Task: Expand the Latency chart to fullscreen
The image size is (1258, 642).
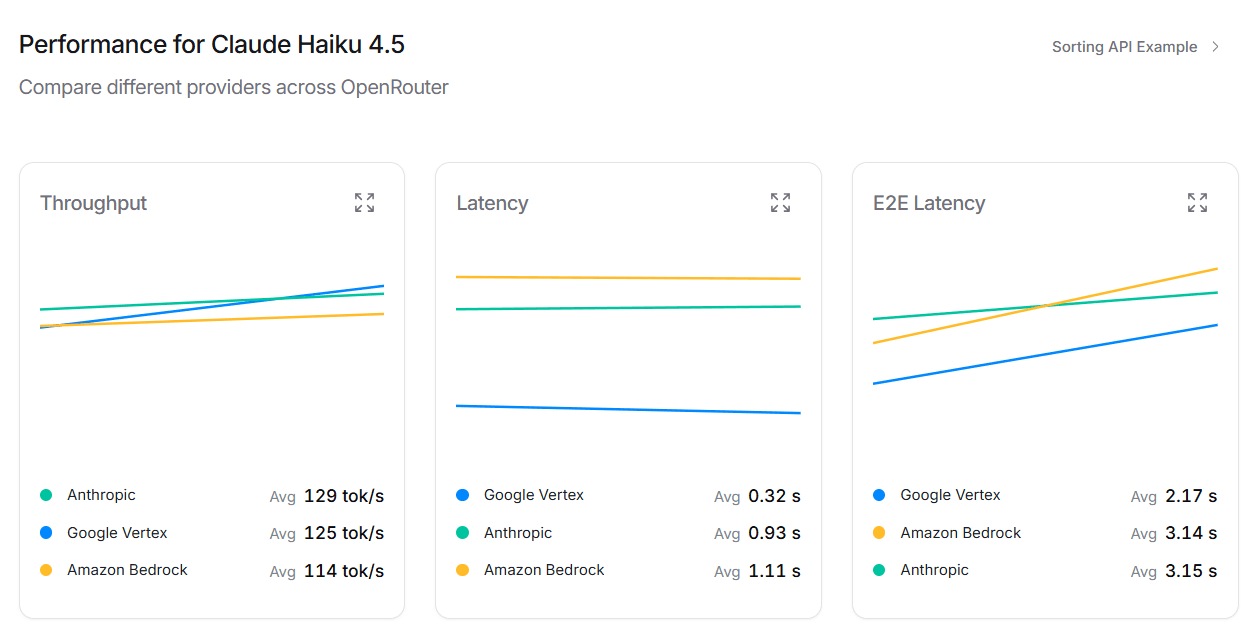Action: [780, 202]
